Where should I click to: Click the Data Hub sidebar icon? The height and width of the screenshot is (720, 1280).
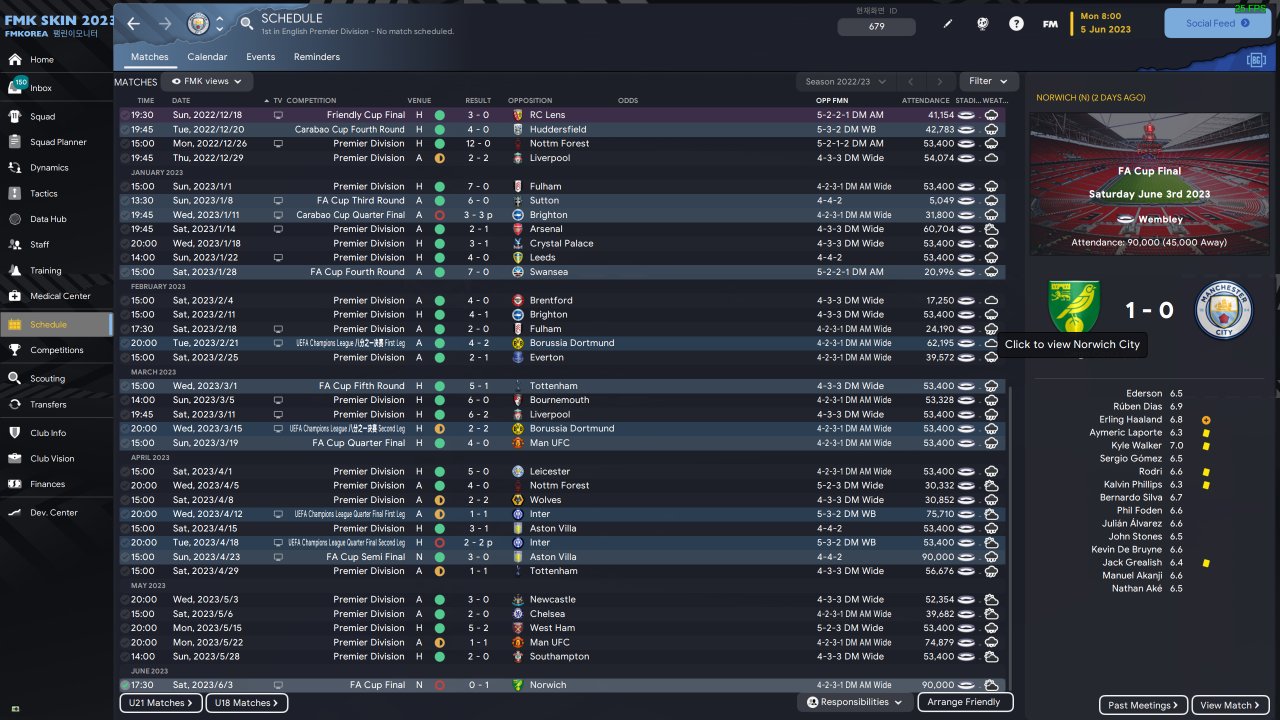tap(15, 219)
